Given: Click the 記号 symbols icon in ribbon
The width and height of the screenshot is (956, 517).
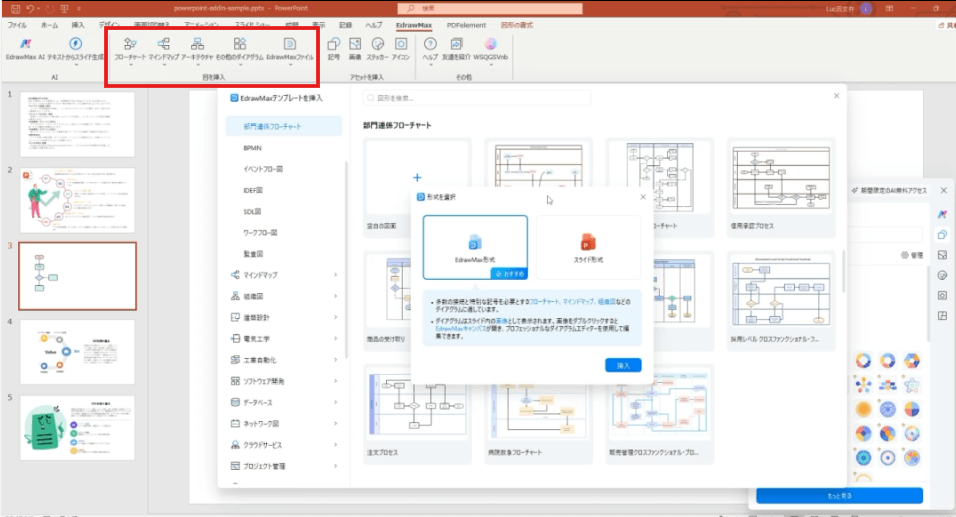Looking at the screenshot, I should pyautogui.click(x=334, y=44).
